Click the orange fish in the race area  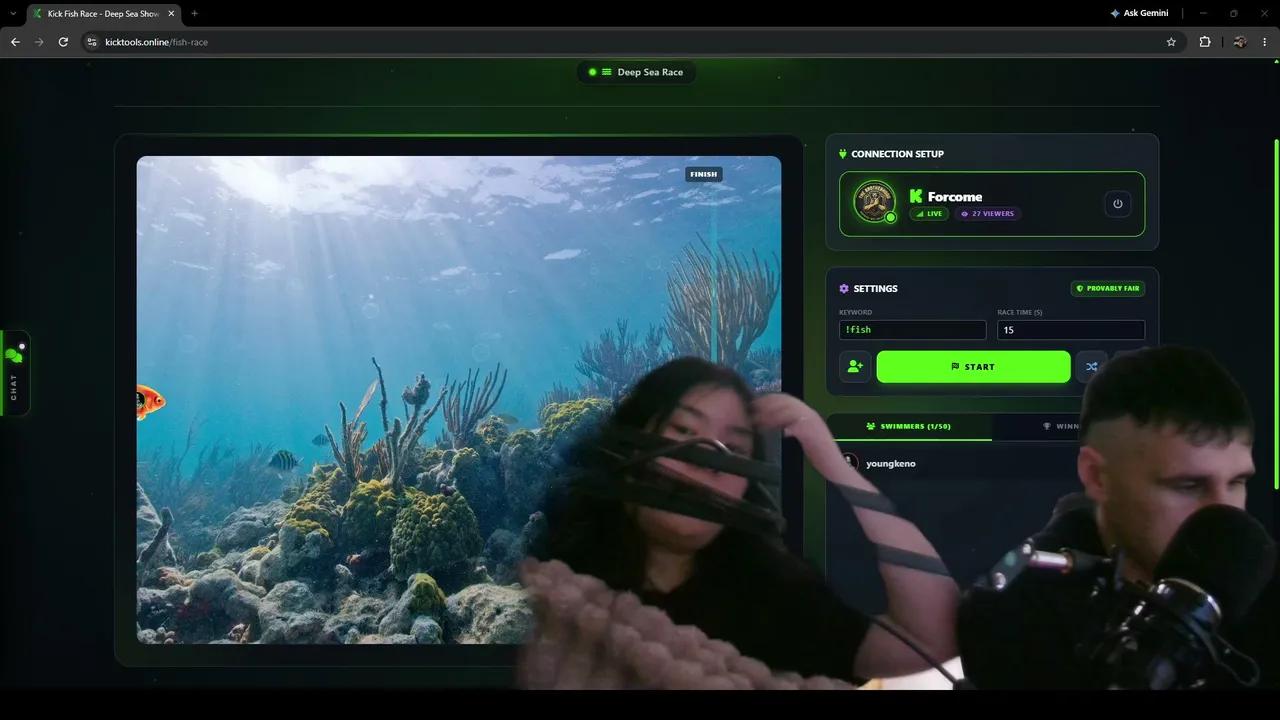click(150, 402)
